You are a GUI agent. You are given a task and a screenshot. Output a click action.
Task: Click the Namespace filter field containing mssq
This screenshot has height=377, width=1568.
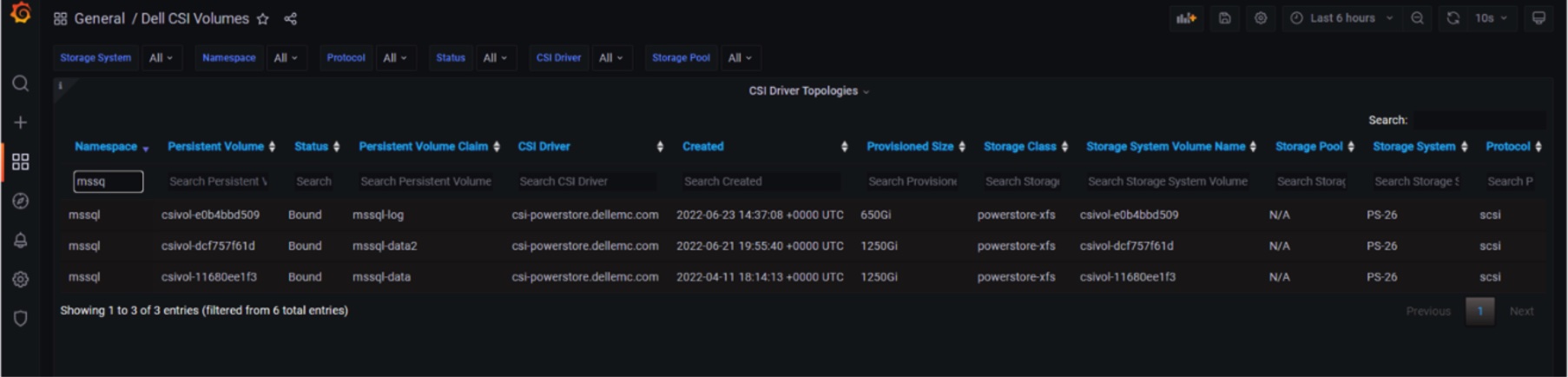click(109, 182)
